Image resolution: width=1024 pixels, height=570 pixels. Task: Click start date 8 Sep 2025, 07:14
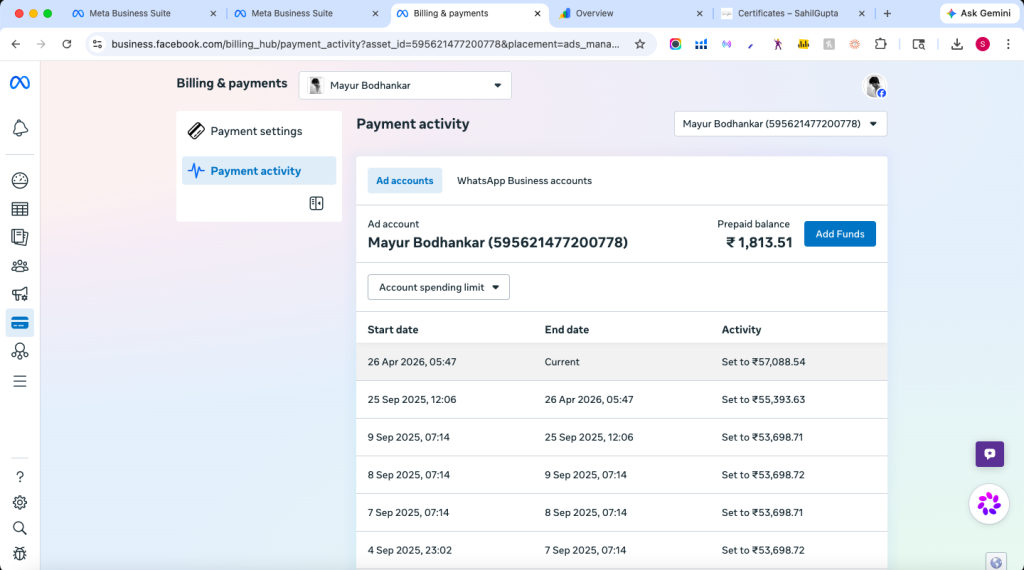point(408,475)
